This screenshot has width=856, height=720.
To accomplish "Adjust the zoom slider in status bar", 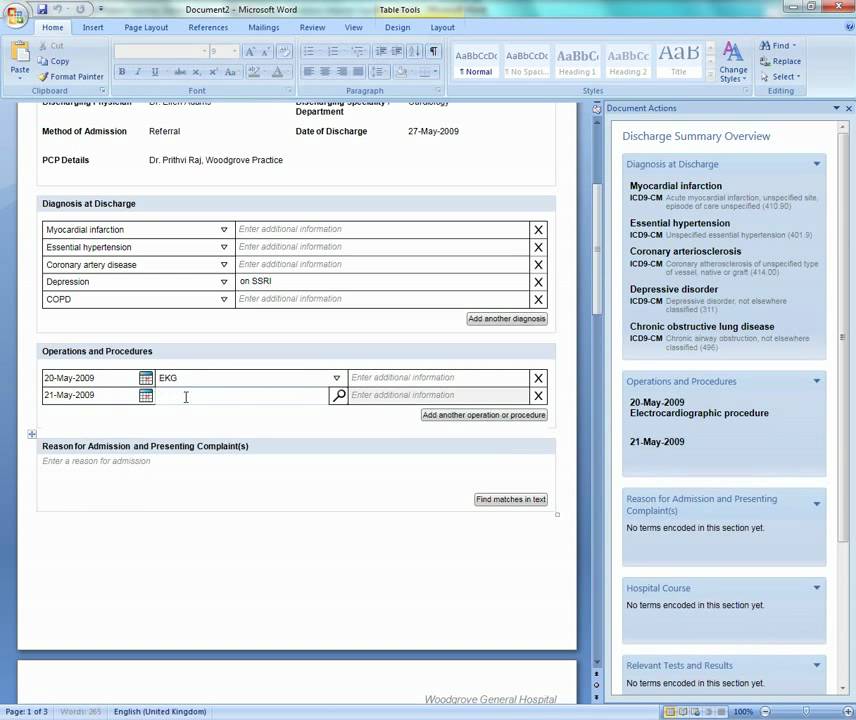I will [806, 712].
